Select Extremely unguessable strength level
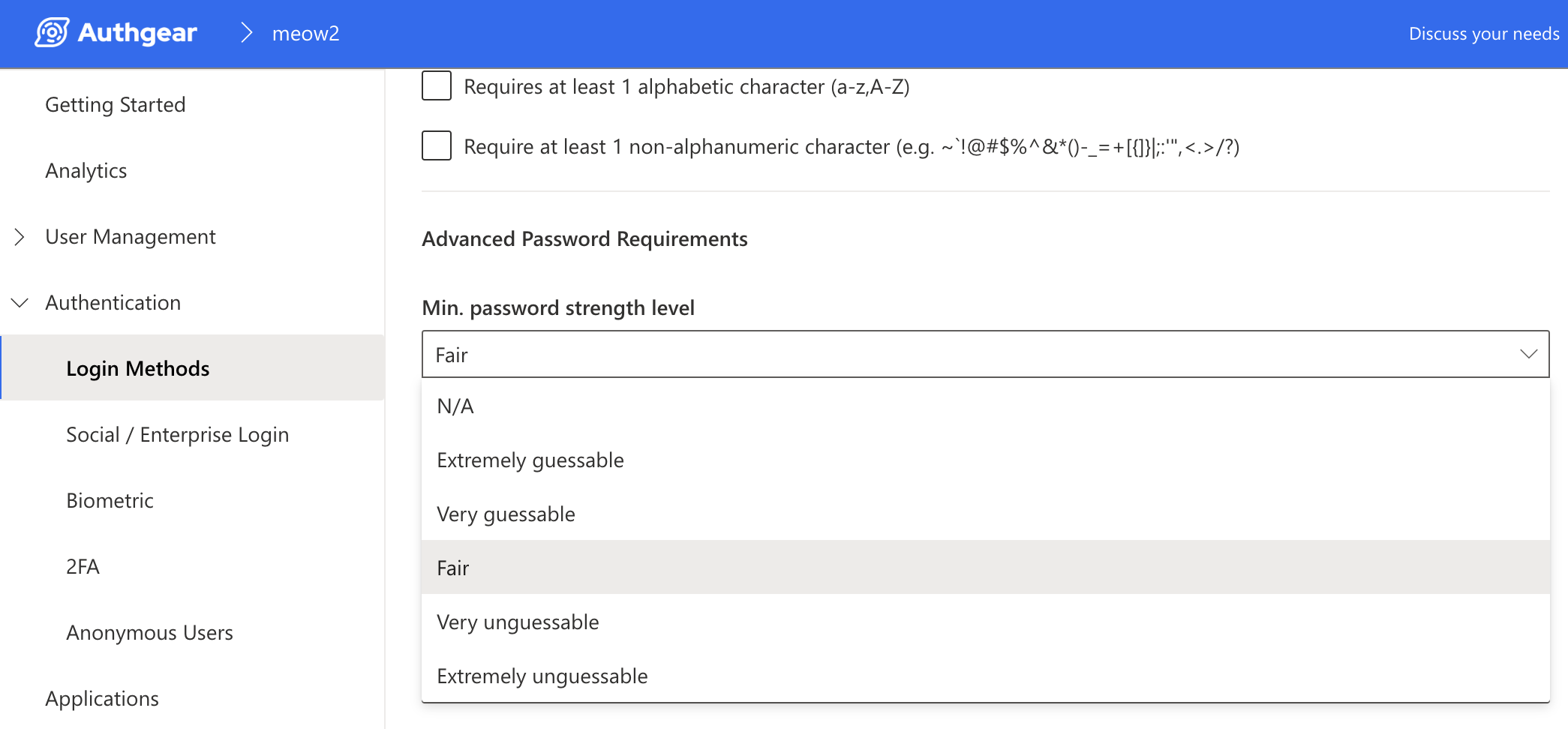Screen dimensions: 1568x729 (x=542, y=676)
